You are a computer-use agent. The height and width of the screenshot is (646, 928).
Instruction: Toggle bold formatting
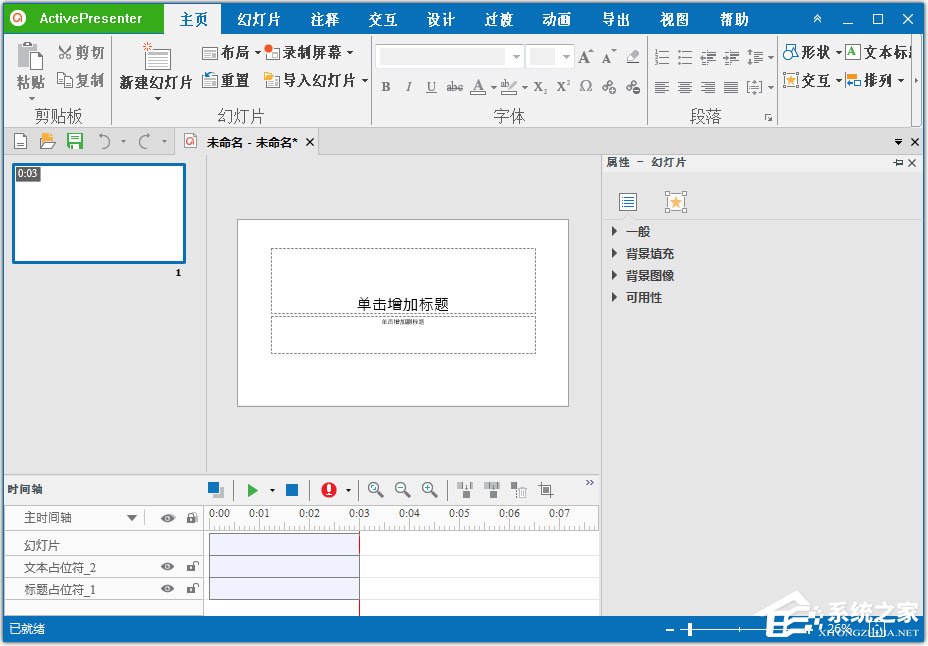pos(386,87)
